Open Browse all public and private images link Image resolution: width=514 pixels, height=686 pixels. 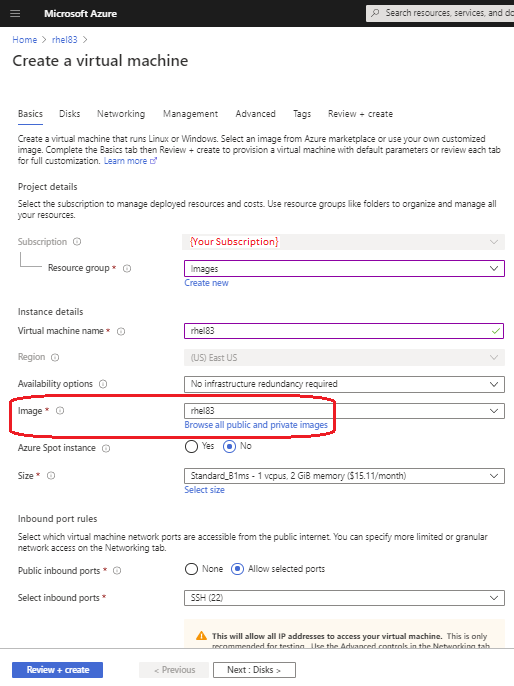256,425
